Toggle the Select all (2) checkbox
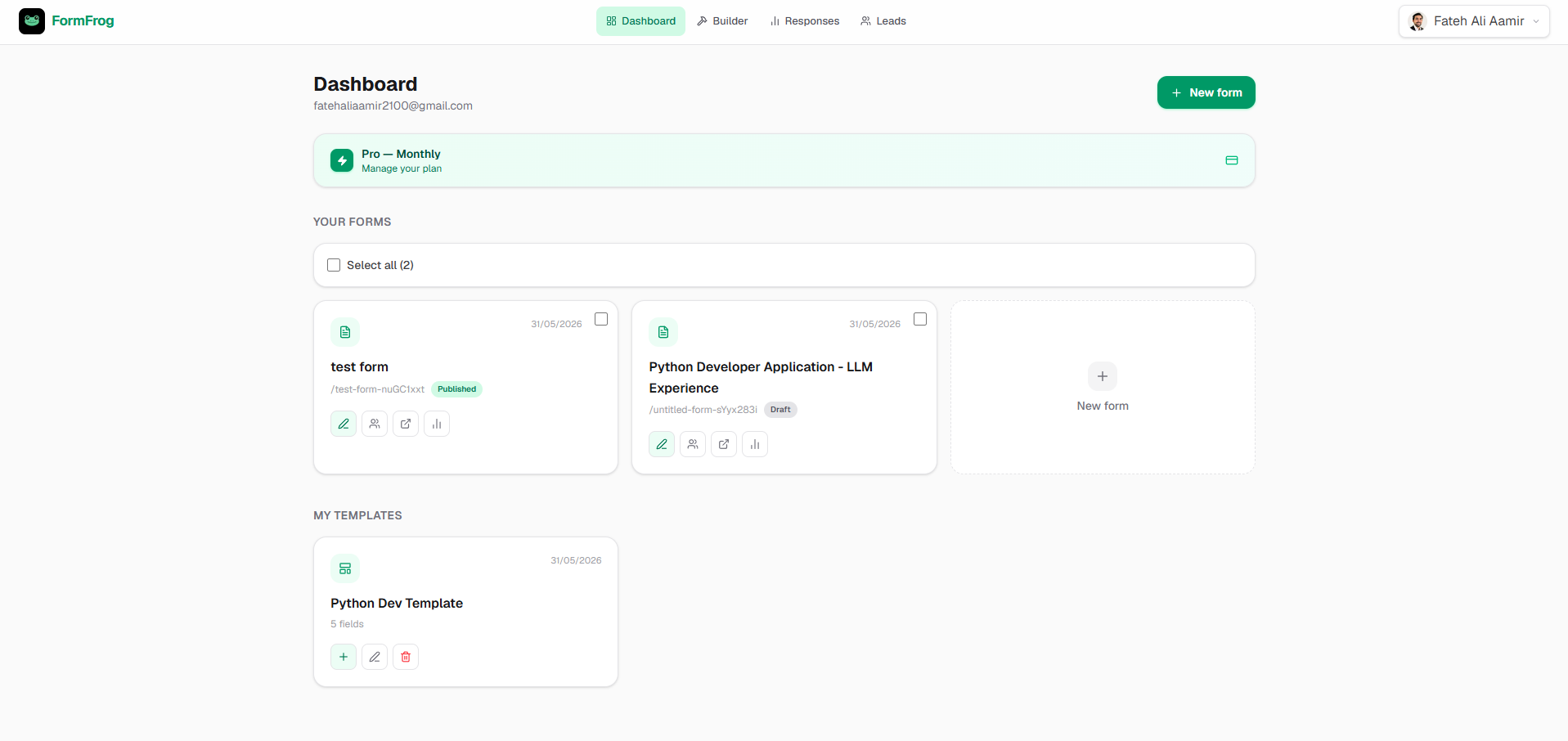1568x741 pixels. [334, 265]
